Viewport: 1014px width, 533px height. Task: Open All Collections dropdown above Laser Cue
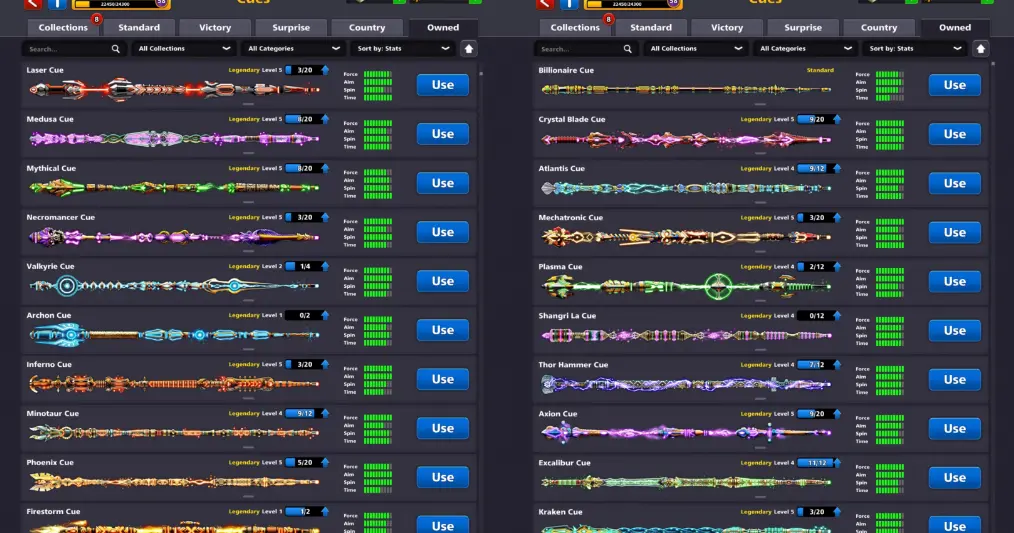coord(183,49)
